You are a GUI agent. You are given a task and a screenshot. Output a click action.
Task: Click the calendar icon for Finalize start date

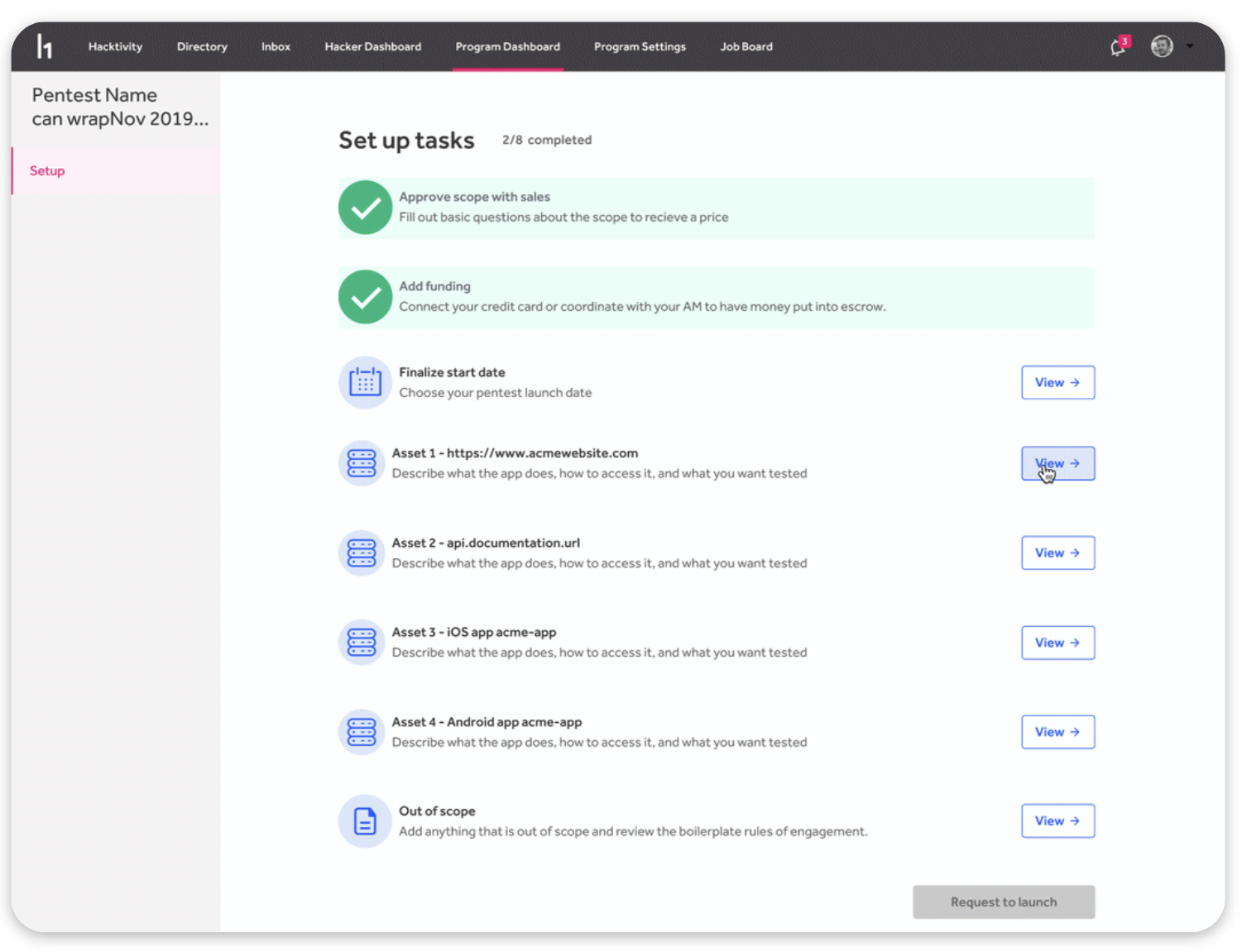point(365,381)
